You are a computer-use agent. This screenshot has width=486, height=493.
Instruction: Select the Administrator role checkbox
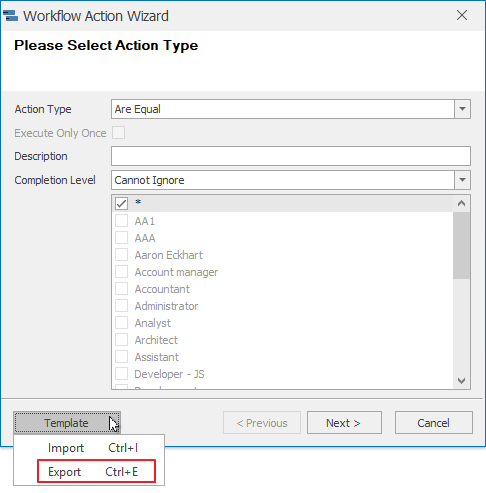point(121,306)
